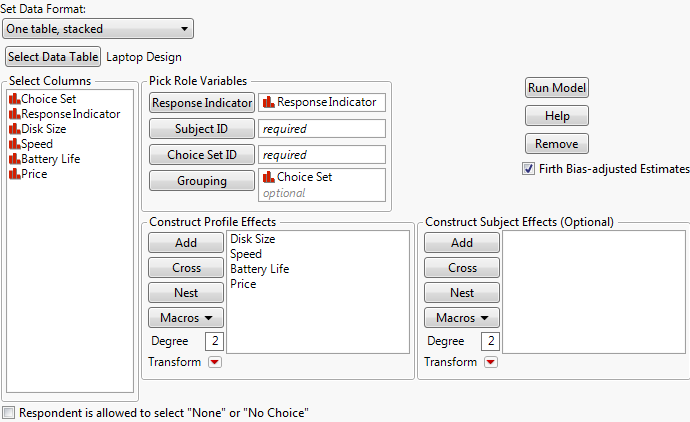Click the Response Indicator column icon in list
Image resolution: width=690 pixels, height=422 pixels.
click(x=14, y=114)
